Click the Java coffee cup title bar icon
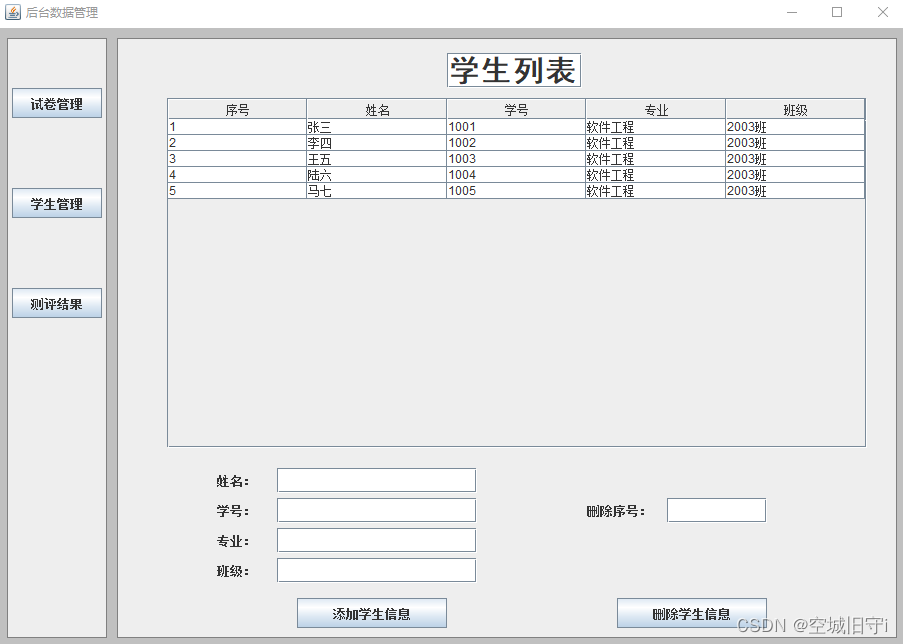The image size is (903, 644). [x=13, y=12]
